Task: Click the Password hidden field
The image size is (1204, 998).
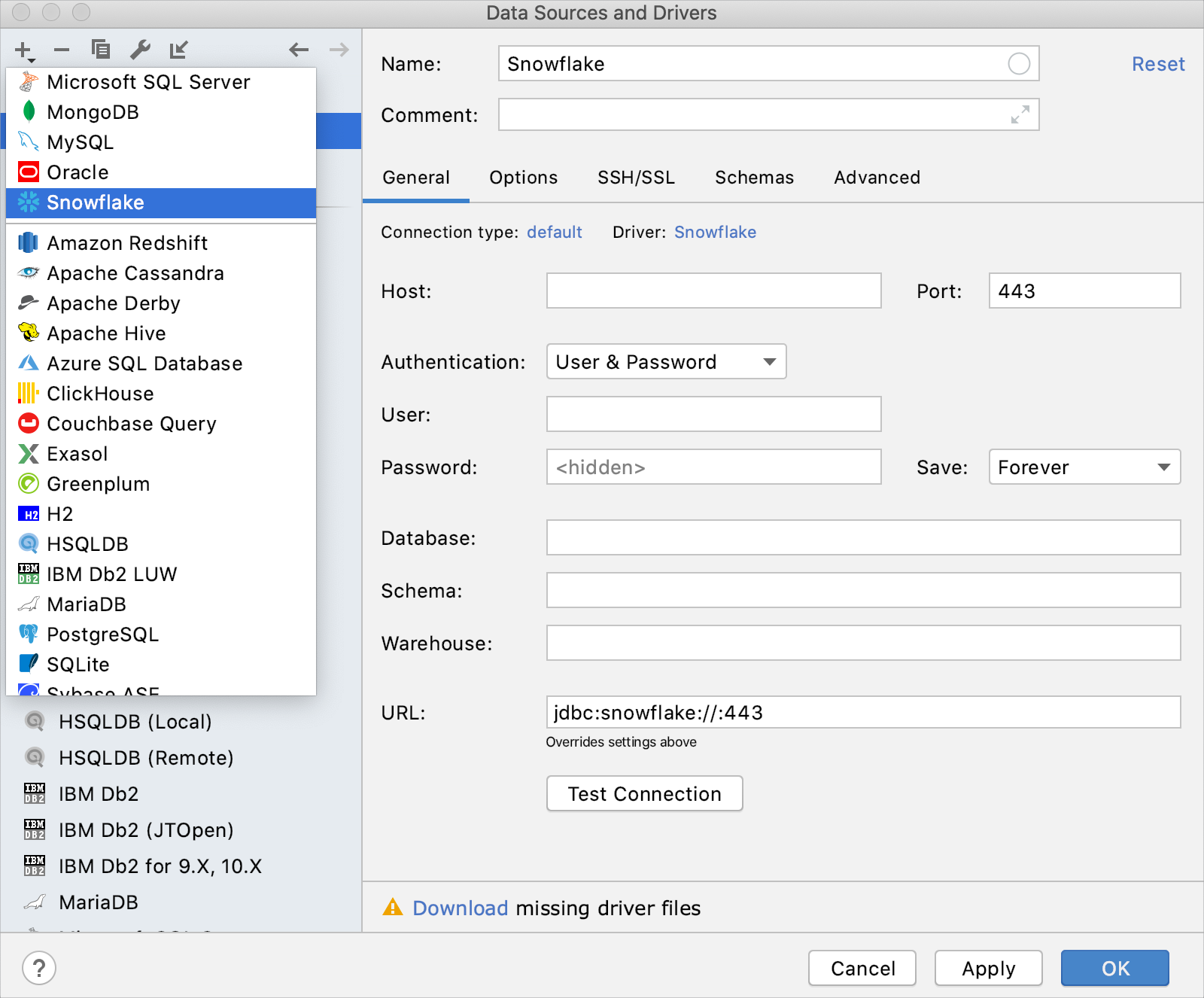Action: point(713,467)
